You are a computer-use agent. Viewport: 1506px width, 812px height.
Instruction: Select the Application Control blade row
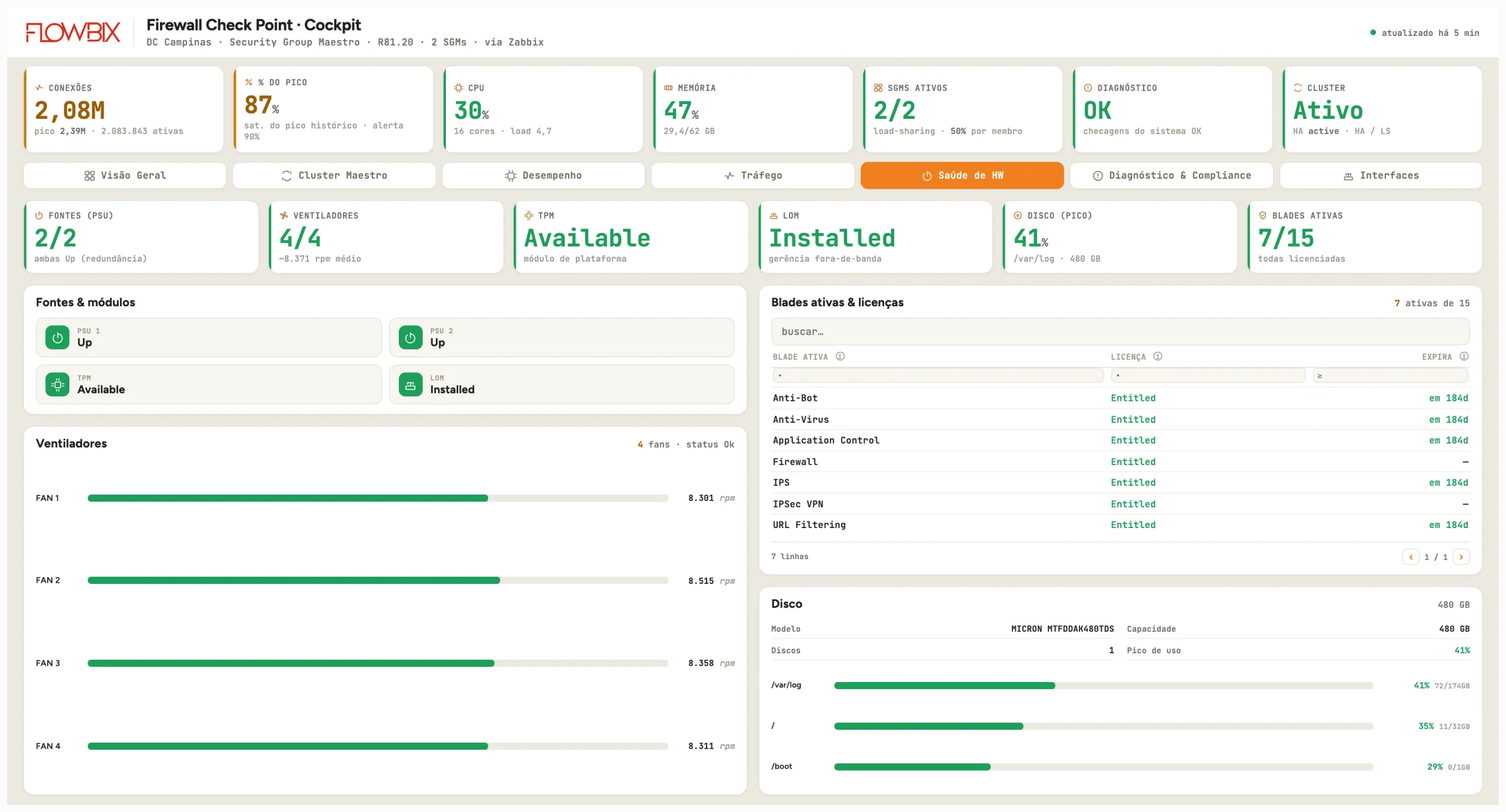click(1120, 440)
